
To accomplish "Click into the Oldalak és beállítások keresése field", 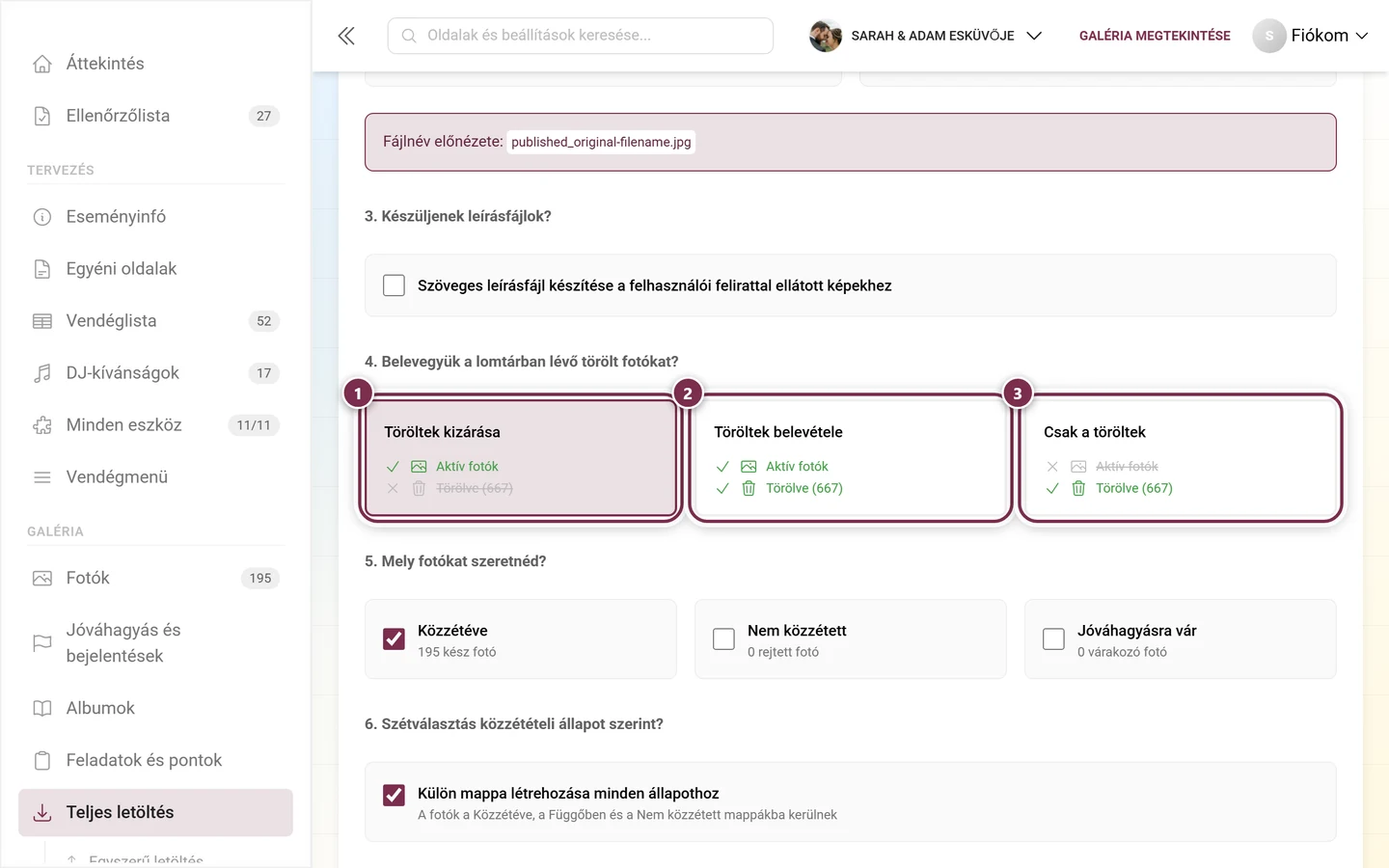I will point(581,36).
